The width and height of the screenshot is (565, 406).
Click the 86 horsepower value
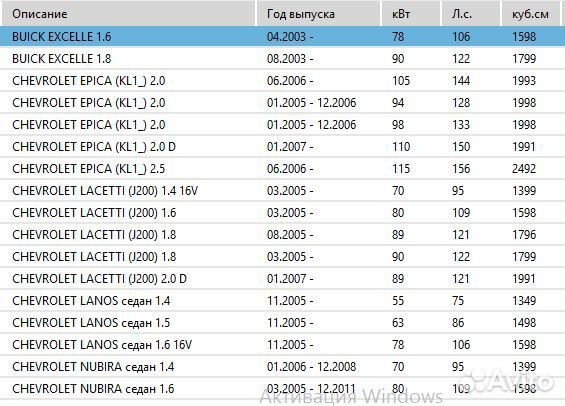(458, 322)
